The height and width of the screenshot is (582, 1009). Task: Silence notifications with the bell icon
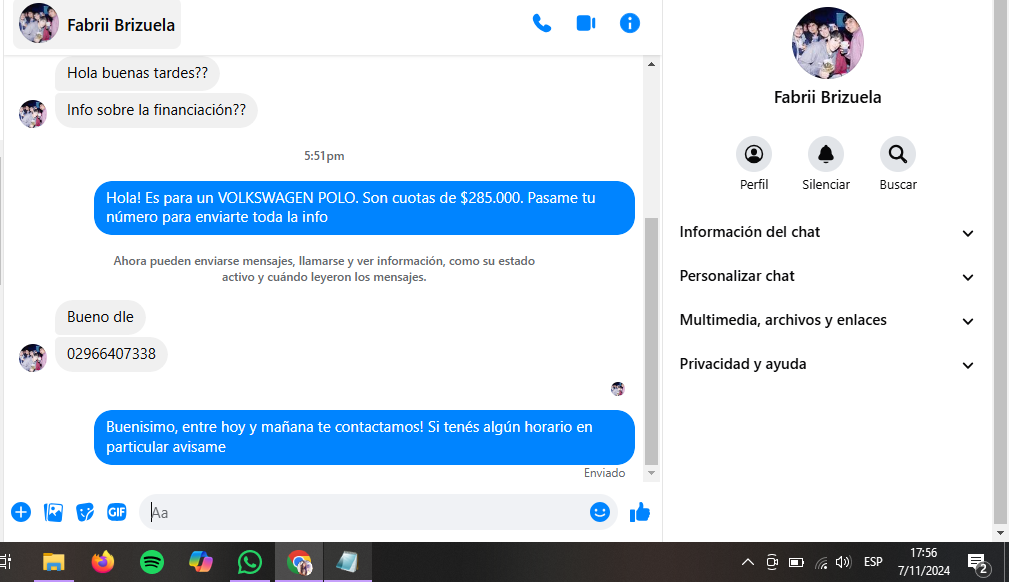tap(826, 155)
